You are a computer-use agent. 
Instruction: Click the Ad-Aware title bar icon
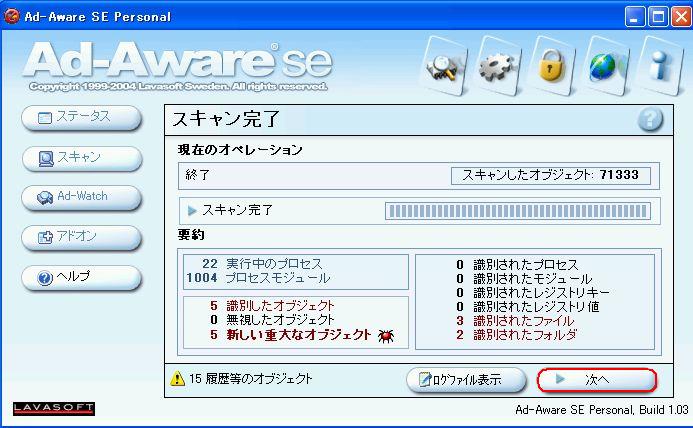click(x=12, y=16)
